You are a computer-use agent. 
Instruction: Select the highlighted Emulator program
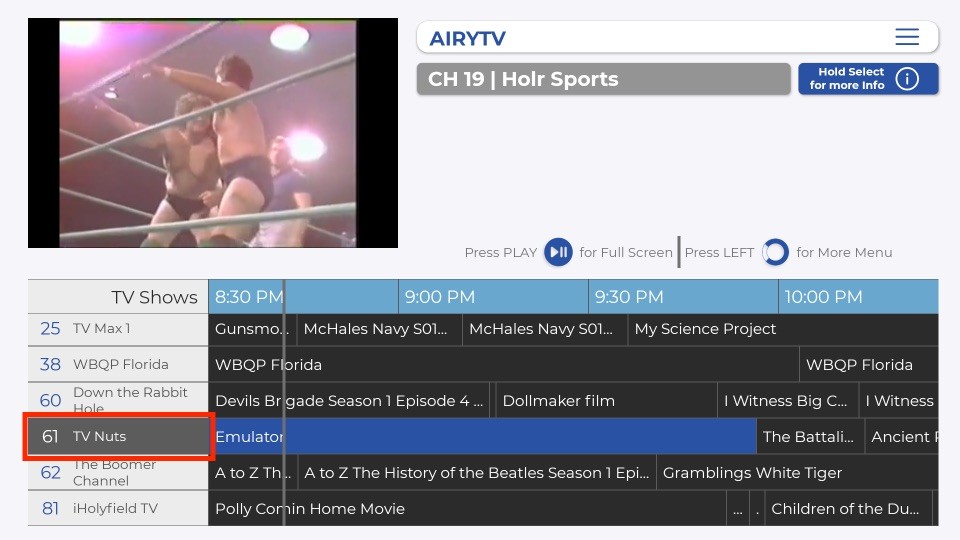pyautogui.click(x=482, y=437)
